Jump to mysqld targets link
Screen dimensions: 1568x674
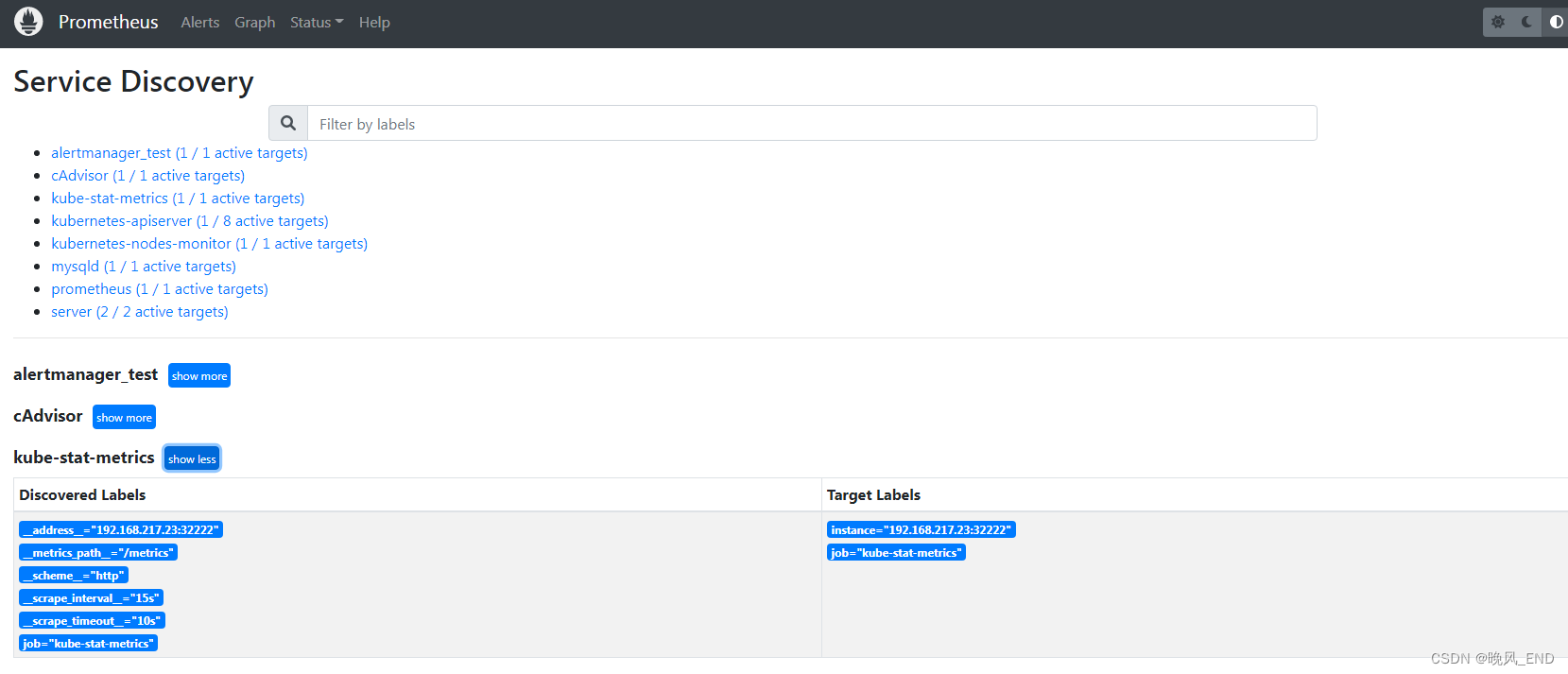(144, 267)
